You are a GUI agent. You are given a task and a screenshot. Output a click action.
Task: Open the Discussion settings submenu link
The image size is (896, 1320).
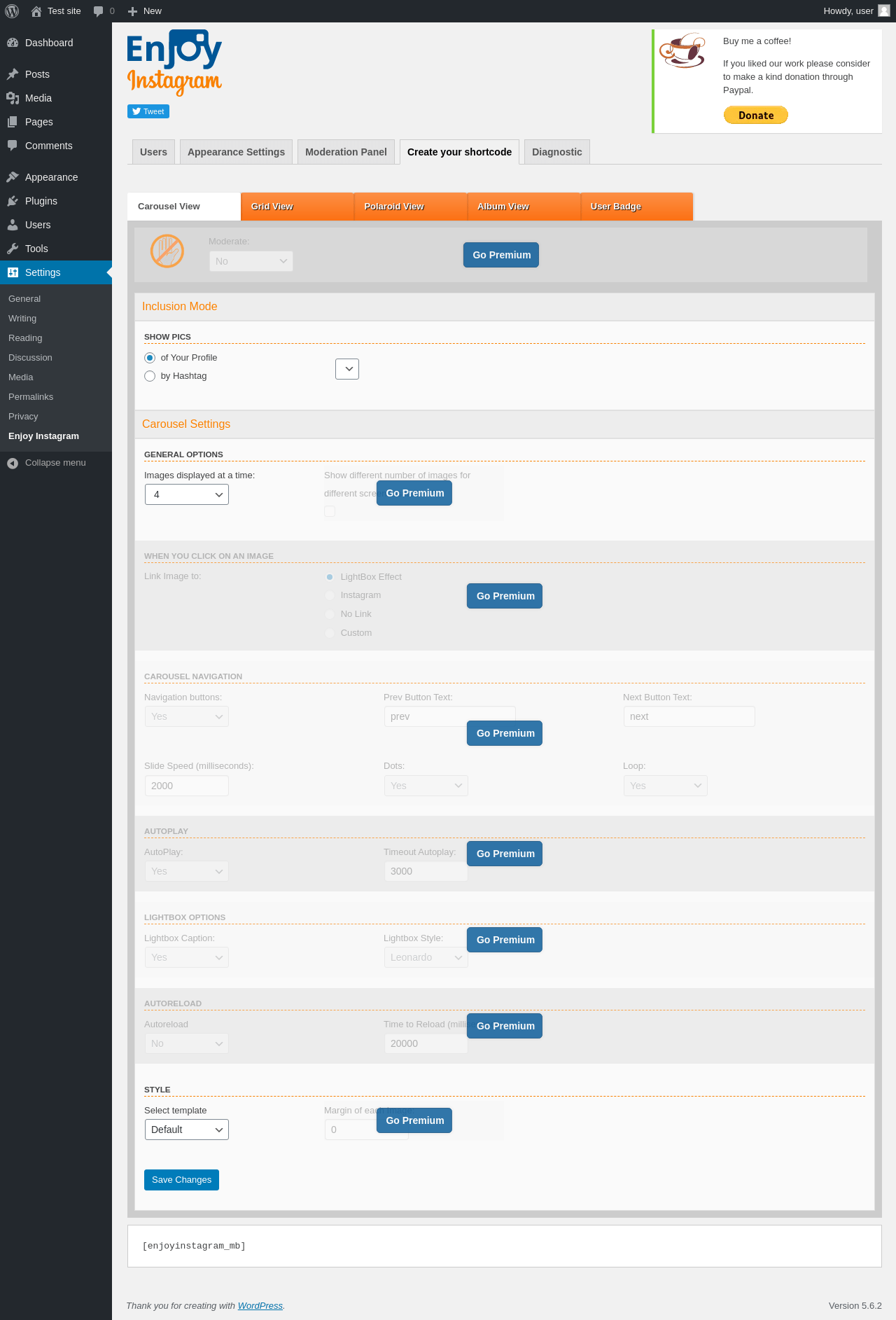[30, 358]
